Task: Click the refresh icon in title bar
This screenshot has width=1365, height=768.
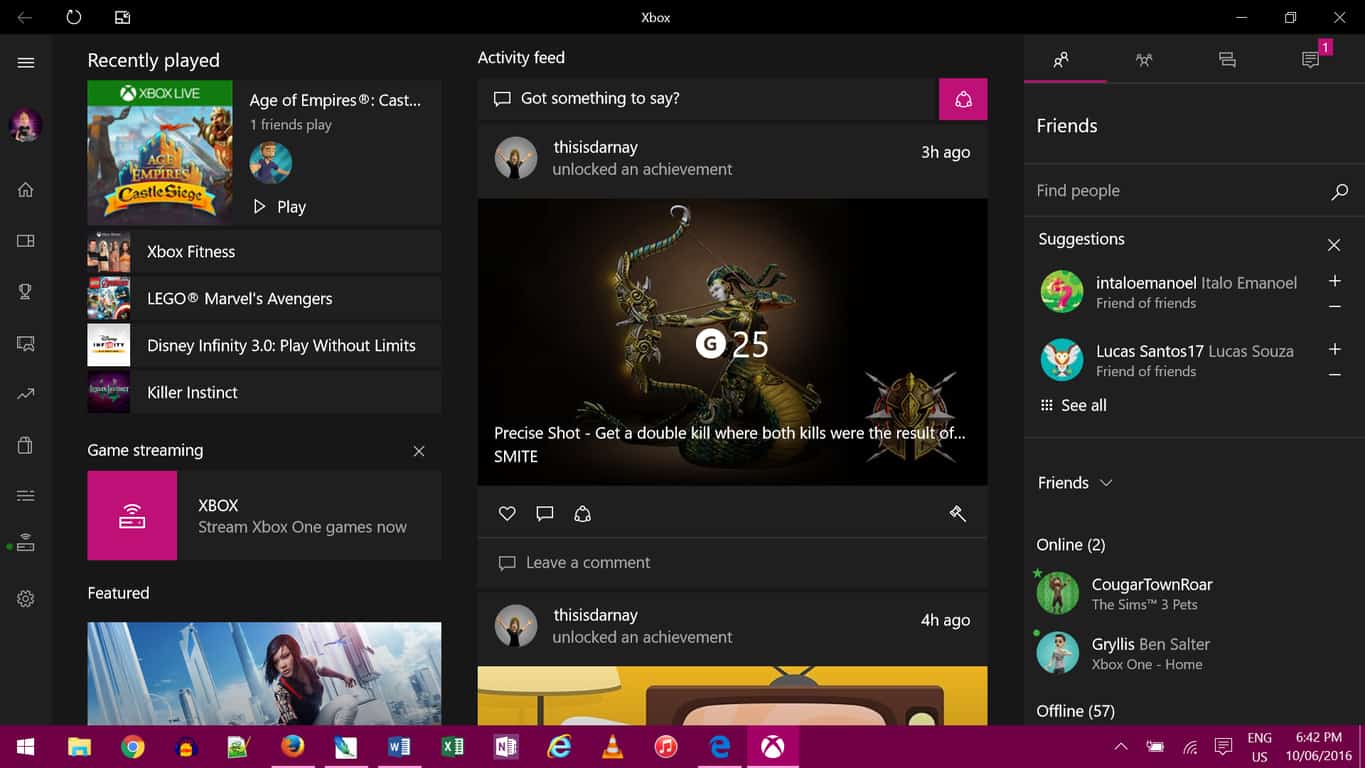Action: [x=74, y=17]
